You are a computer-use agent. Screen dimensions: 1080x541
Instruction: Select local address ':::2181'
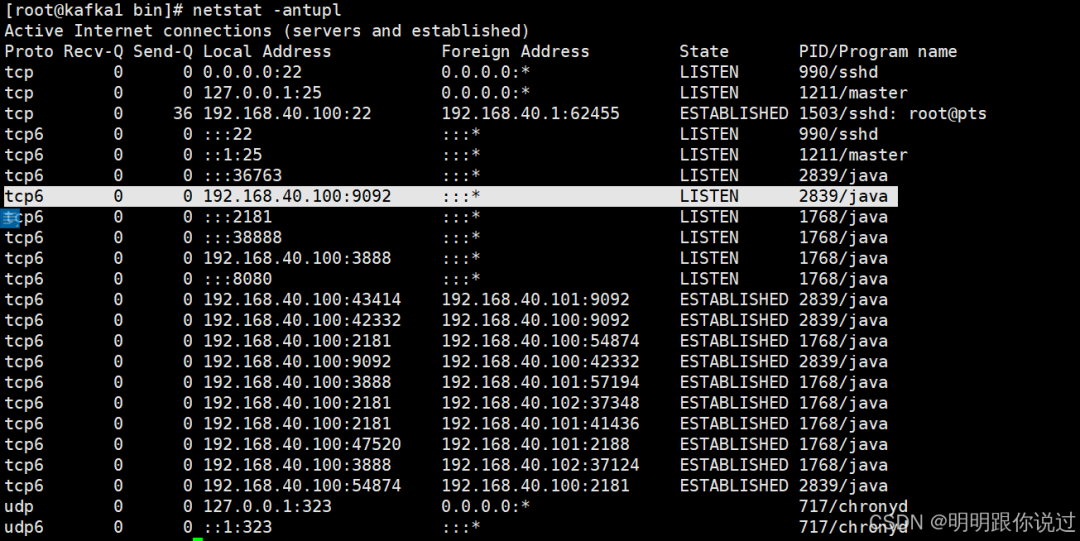pyautogui.click(x=238, y=217)
